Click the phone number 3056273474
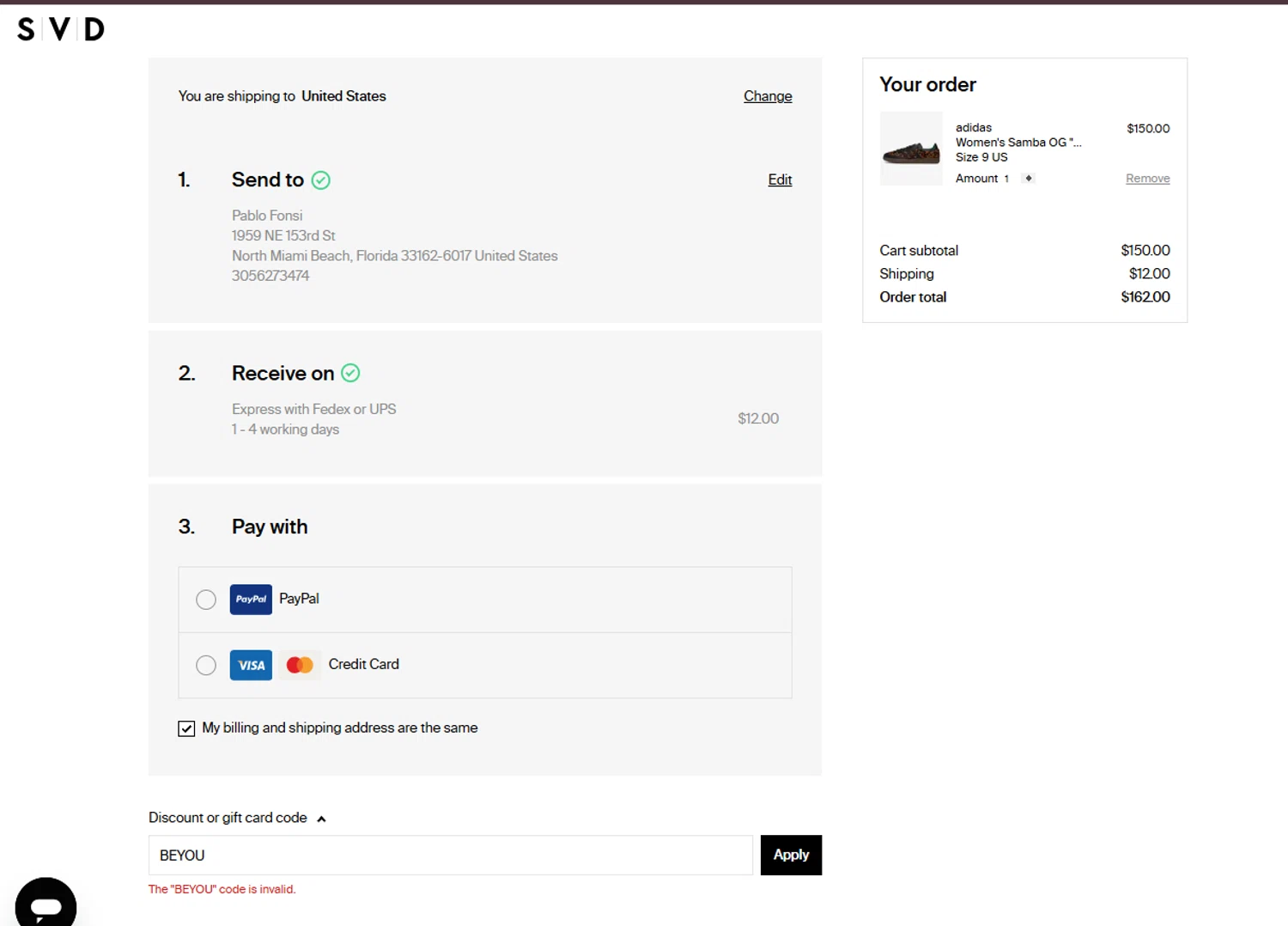Screen dimensions: 1288x926 (x=270, y=276)
